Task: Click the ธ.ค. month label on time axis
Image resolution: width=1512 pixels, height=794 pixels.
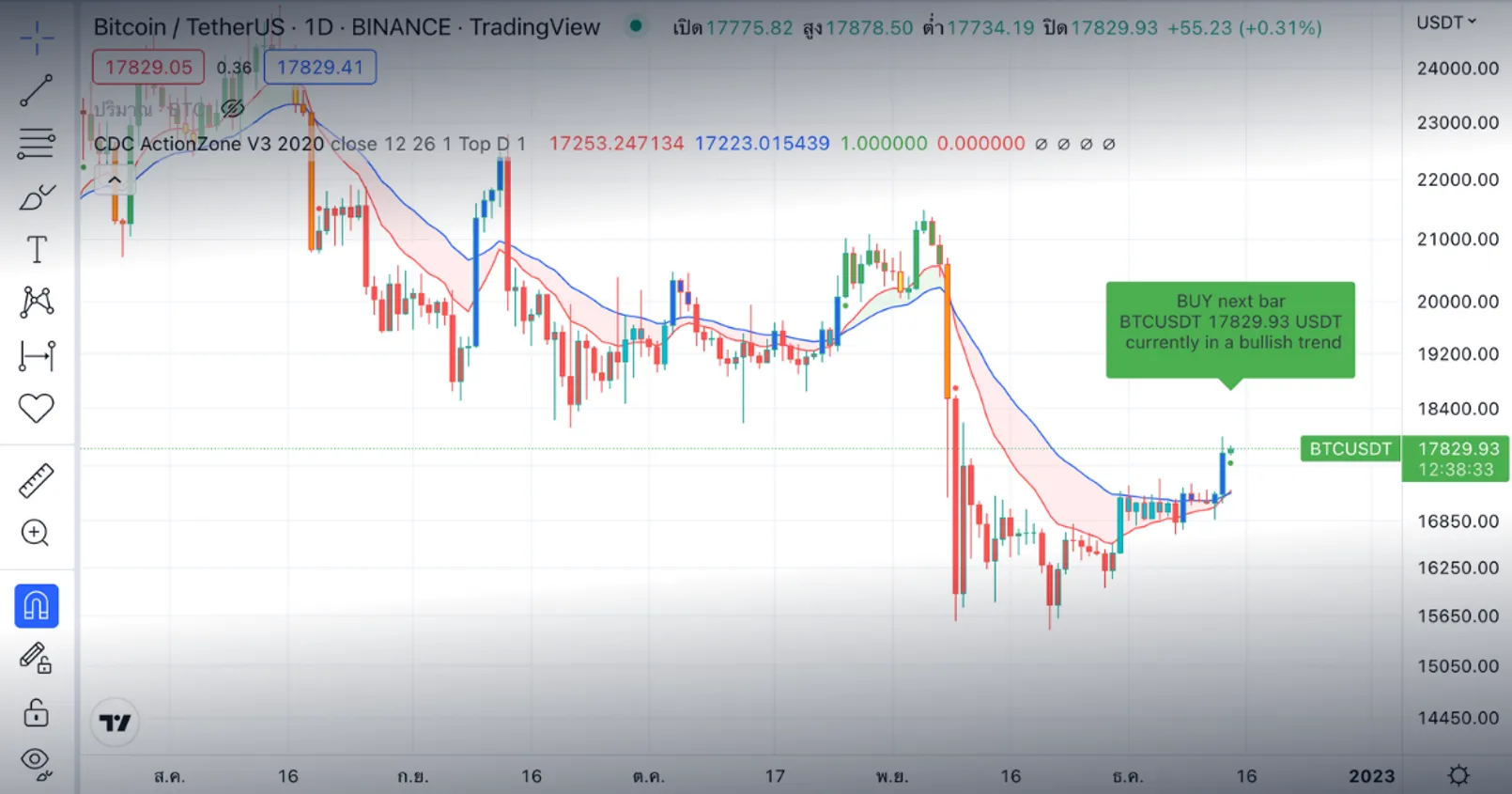Action: pos(1127,776)
